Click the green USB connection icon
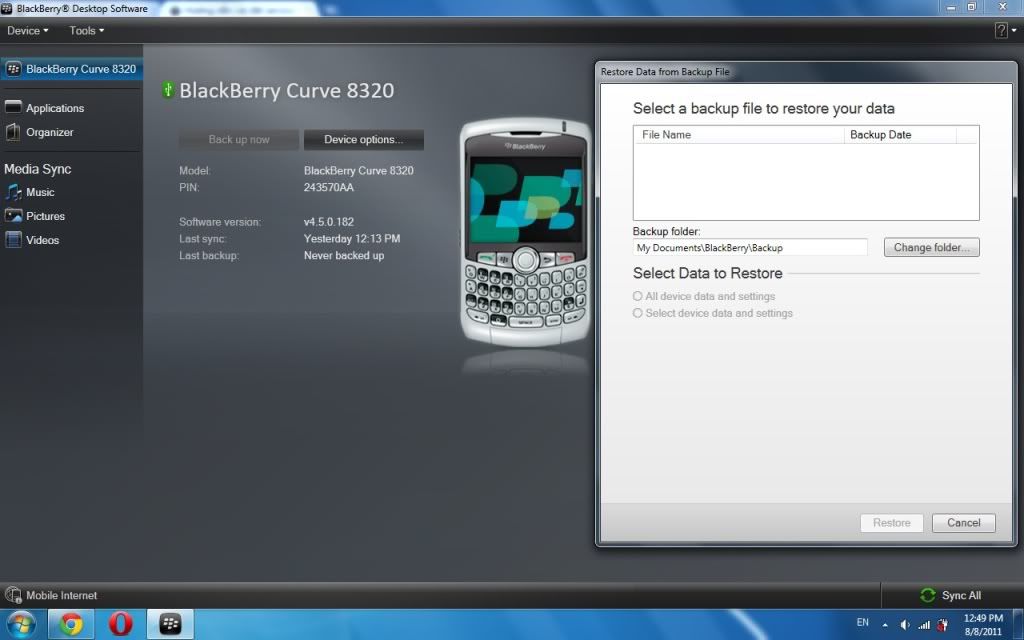The width and height of the screenshot is (1024, 640). (x=168, y=89)
